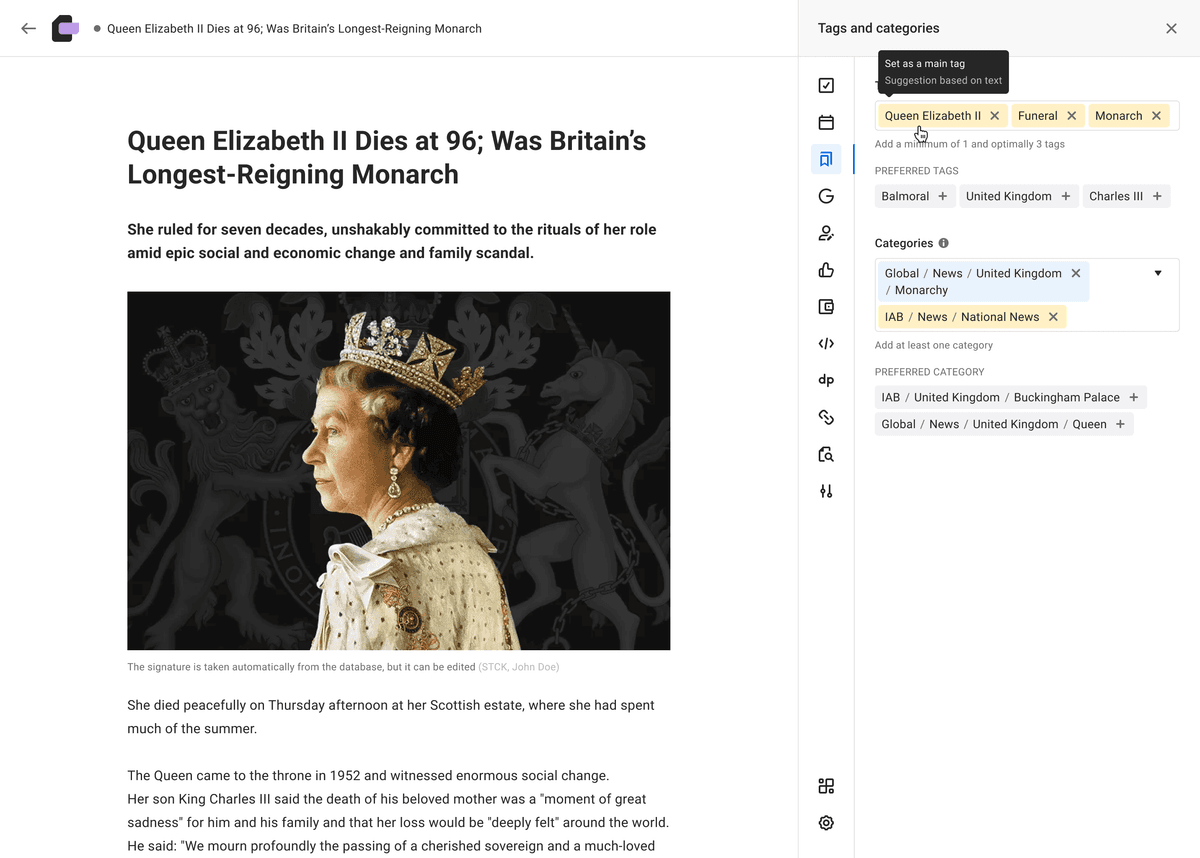Screen dimensions: 1200x858
Task: Open the code embed icon
Action: click(x=826, y=344)
